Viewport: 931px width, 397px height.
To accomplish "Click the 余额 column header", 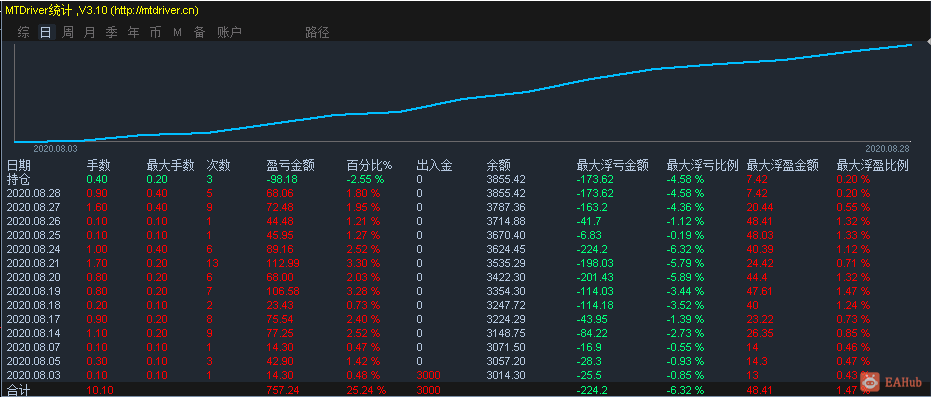I will click(x=499, y=166).
